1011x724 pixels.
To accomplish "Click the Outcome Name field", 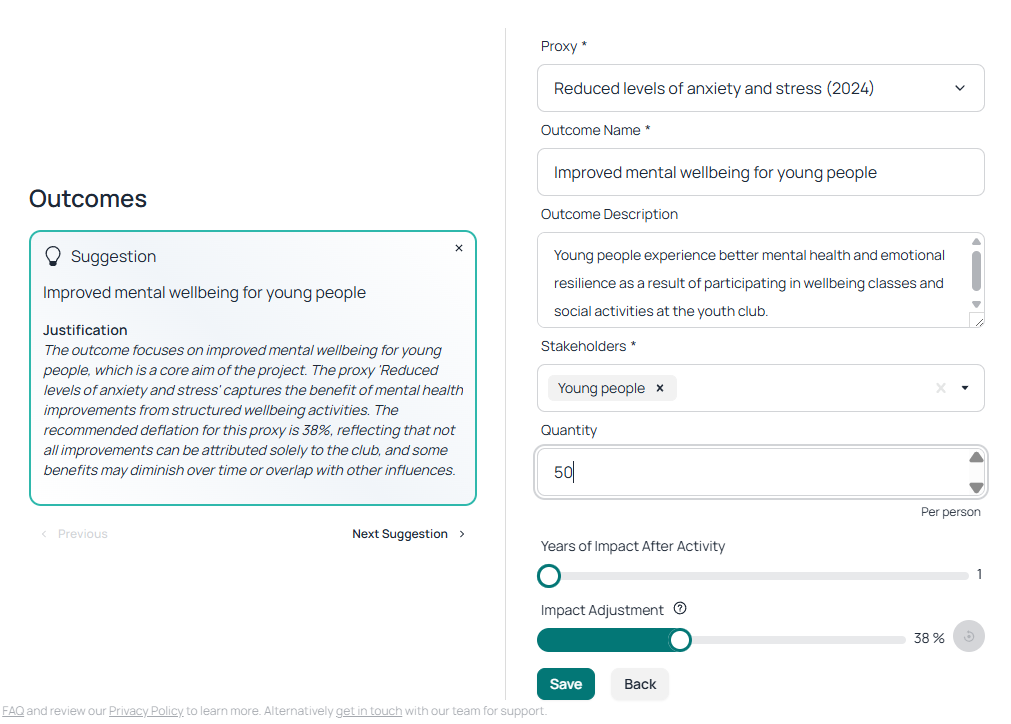I will [x=760, y=172].
